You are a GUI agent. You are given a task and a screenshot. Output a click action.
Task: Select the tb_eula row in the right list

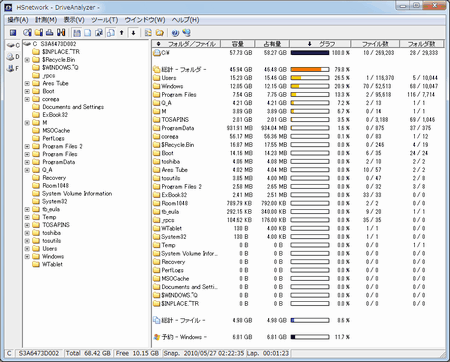coord(298,212)
